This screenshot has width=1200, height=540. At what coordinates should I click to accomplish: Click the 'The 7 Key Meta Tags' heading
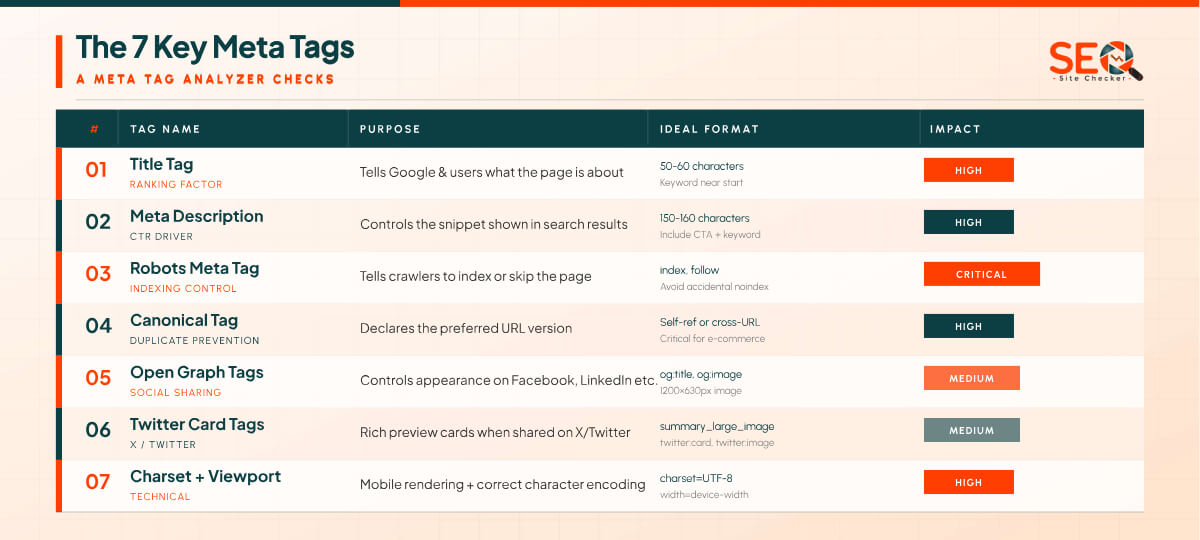[x=215, y=47]
